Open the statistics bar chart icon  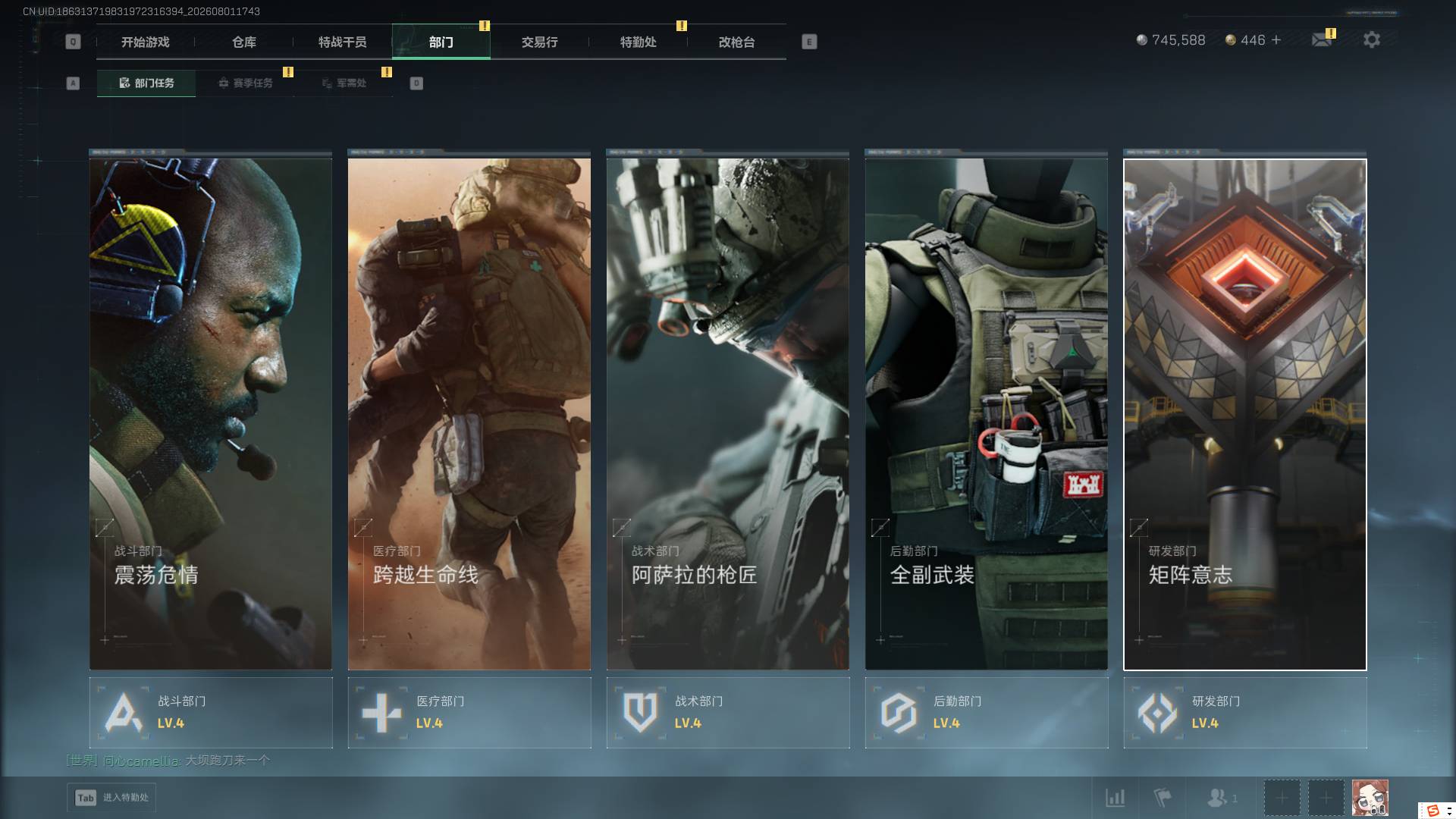(1115, 798)
